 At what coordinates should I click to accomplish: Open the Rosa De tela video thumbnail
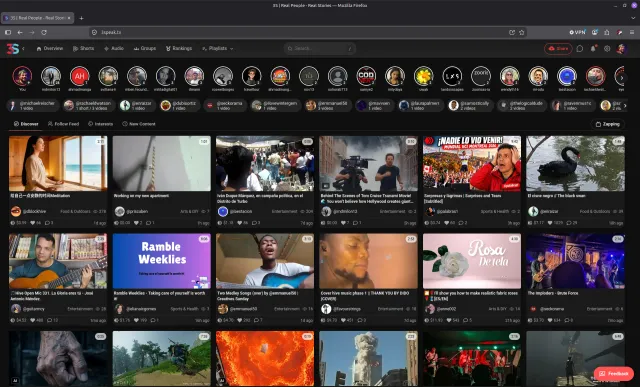point(472,261)
